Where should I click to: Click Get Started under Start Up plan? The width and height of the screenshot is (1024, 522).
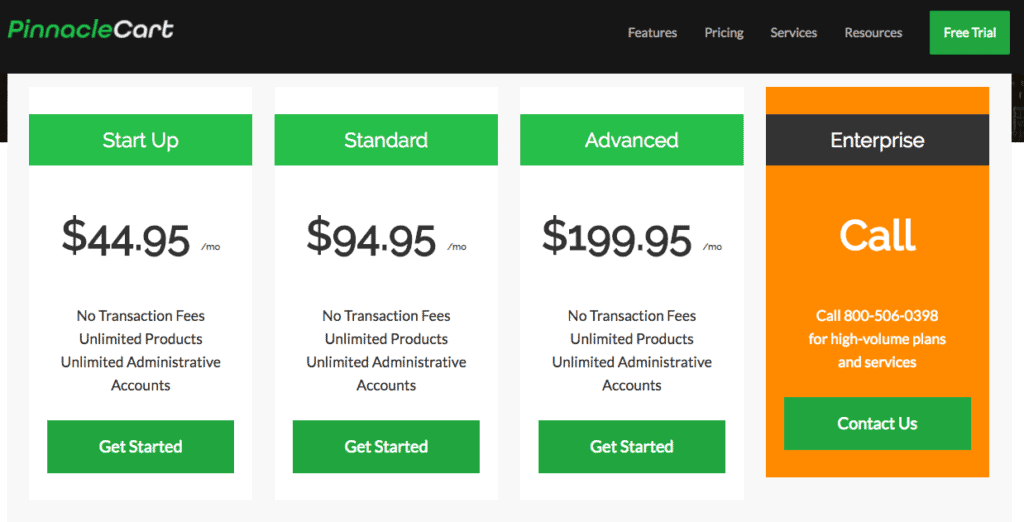click(x=140, y=446)
